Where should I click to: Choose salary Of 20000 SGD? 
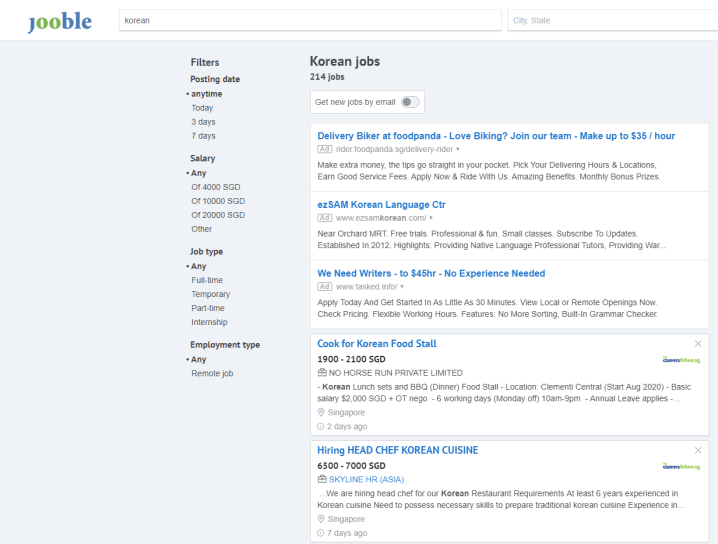coord(218,215)
